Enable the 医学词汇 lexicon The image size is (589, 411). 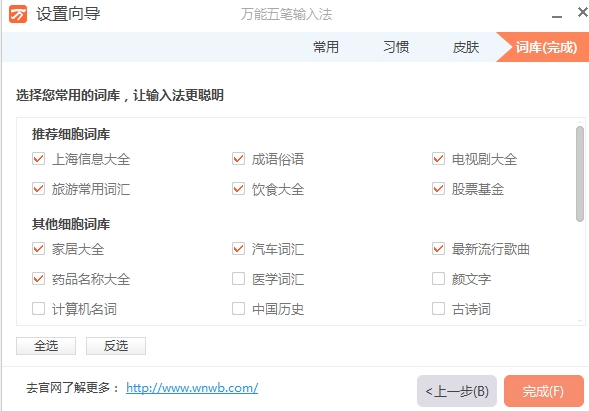[239, 279]
